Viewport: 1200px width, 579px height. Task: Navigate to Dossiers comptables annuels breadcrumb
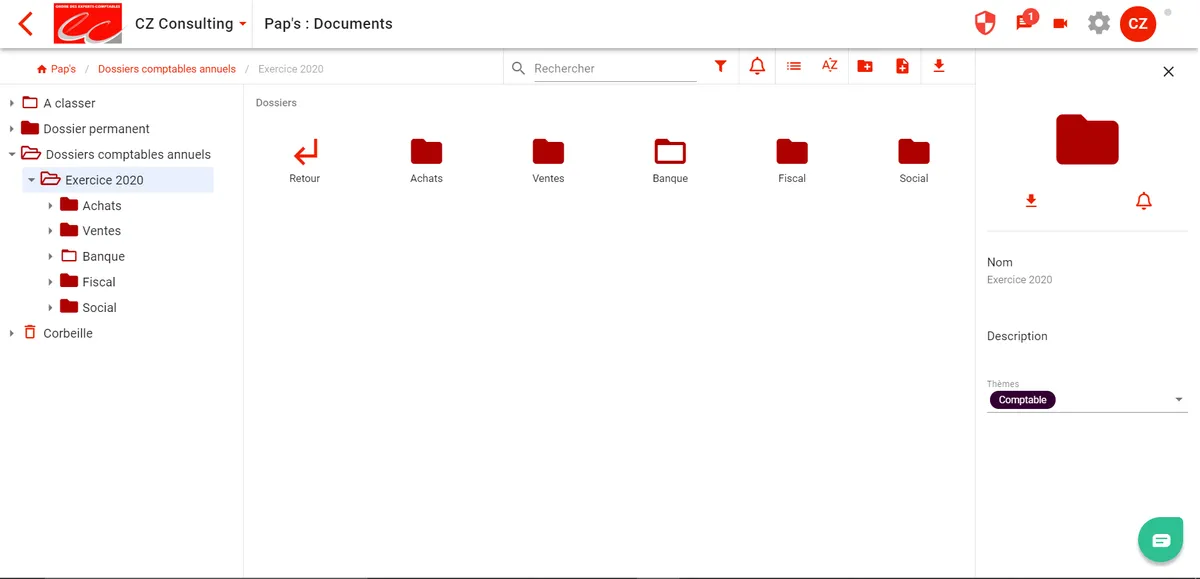coord(166,69)
